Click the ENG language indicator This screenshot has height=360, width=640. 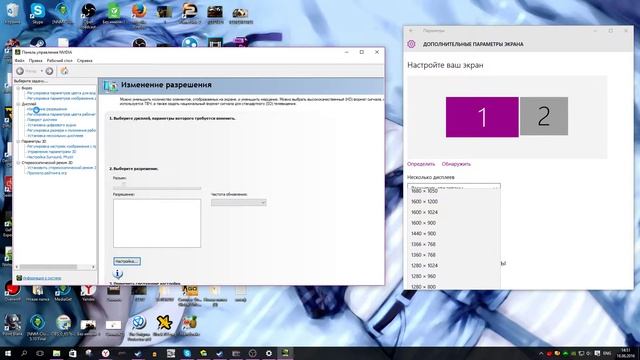[x=607, y=353]
